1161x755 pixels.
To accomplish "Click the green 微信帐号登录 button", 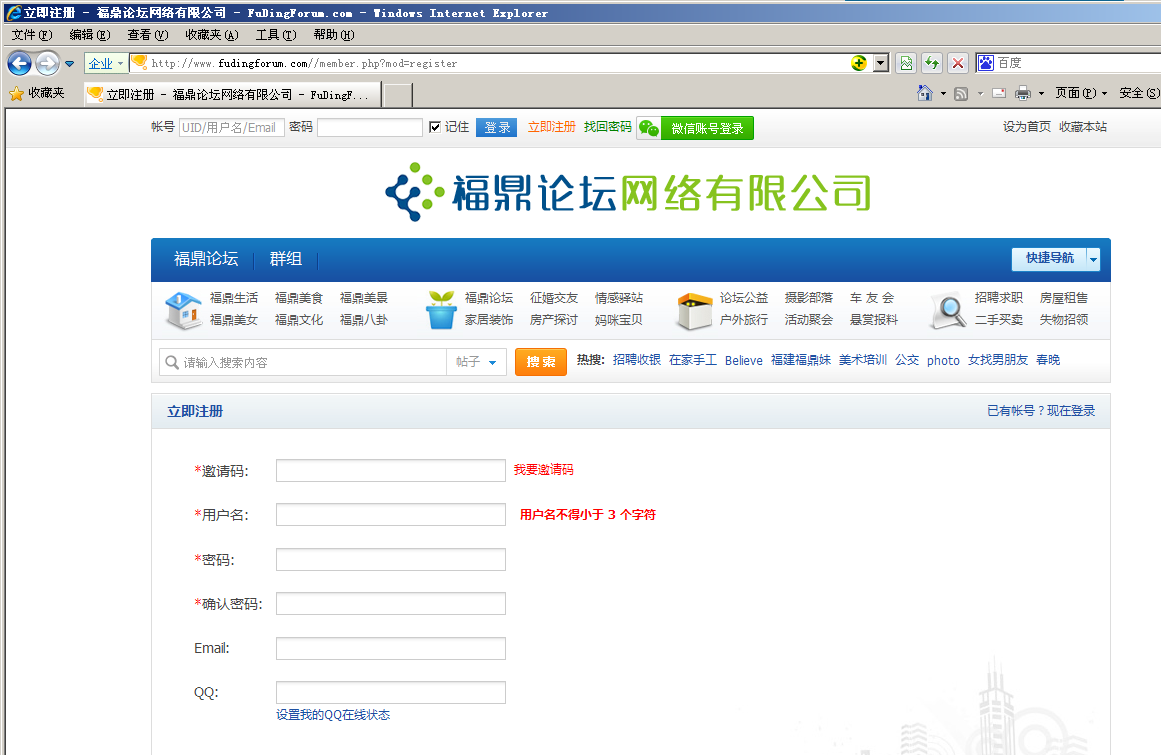I will coord(707,128).
